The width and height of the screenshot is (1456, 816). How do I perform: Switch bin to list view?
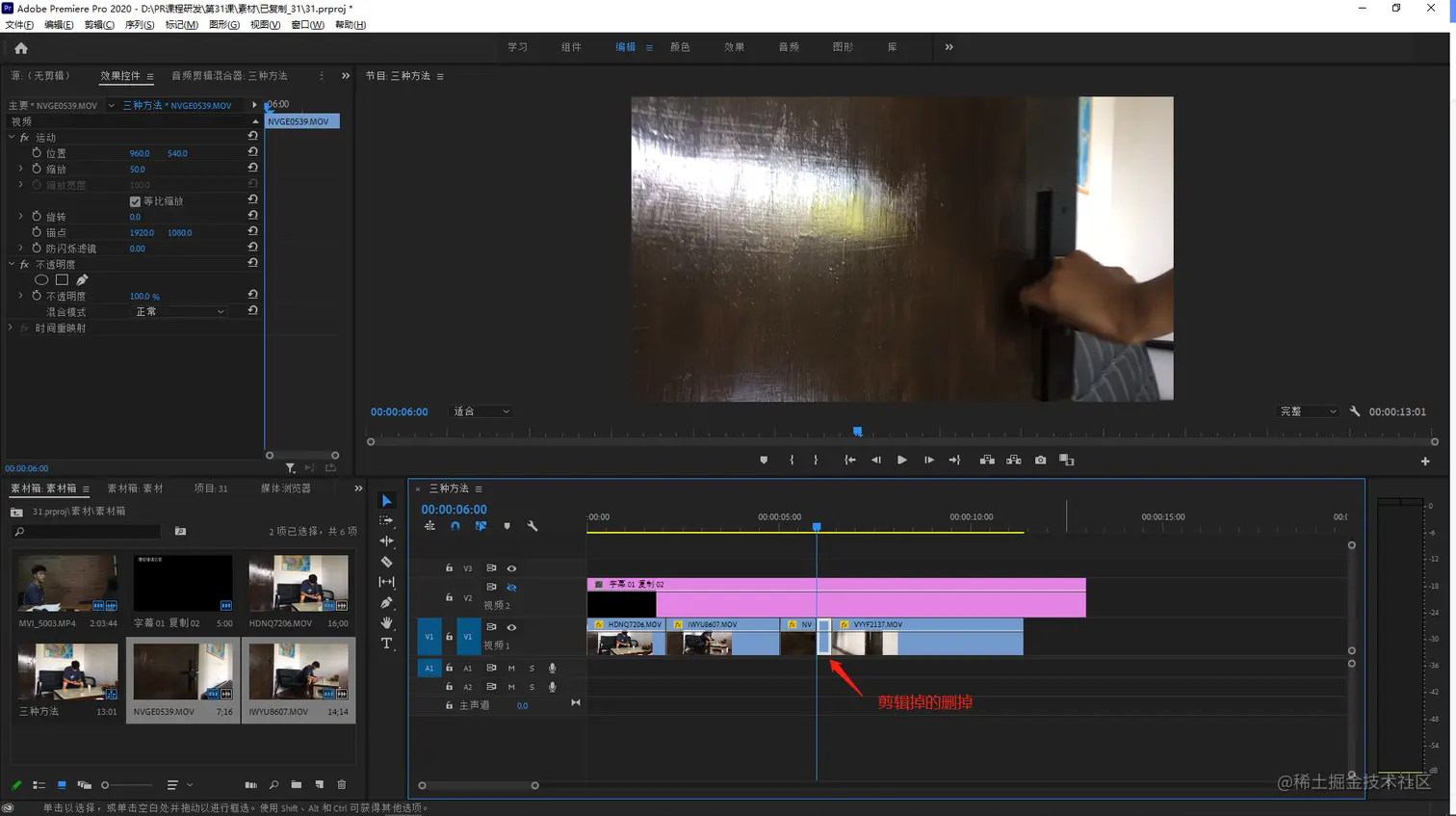[x=39, y=785]
